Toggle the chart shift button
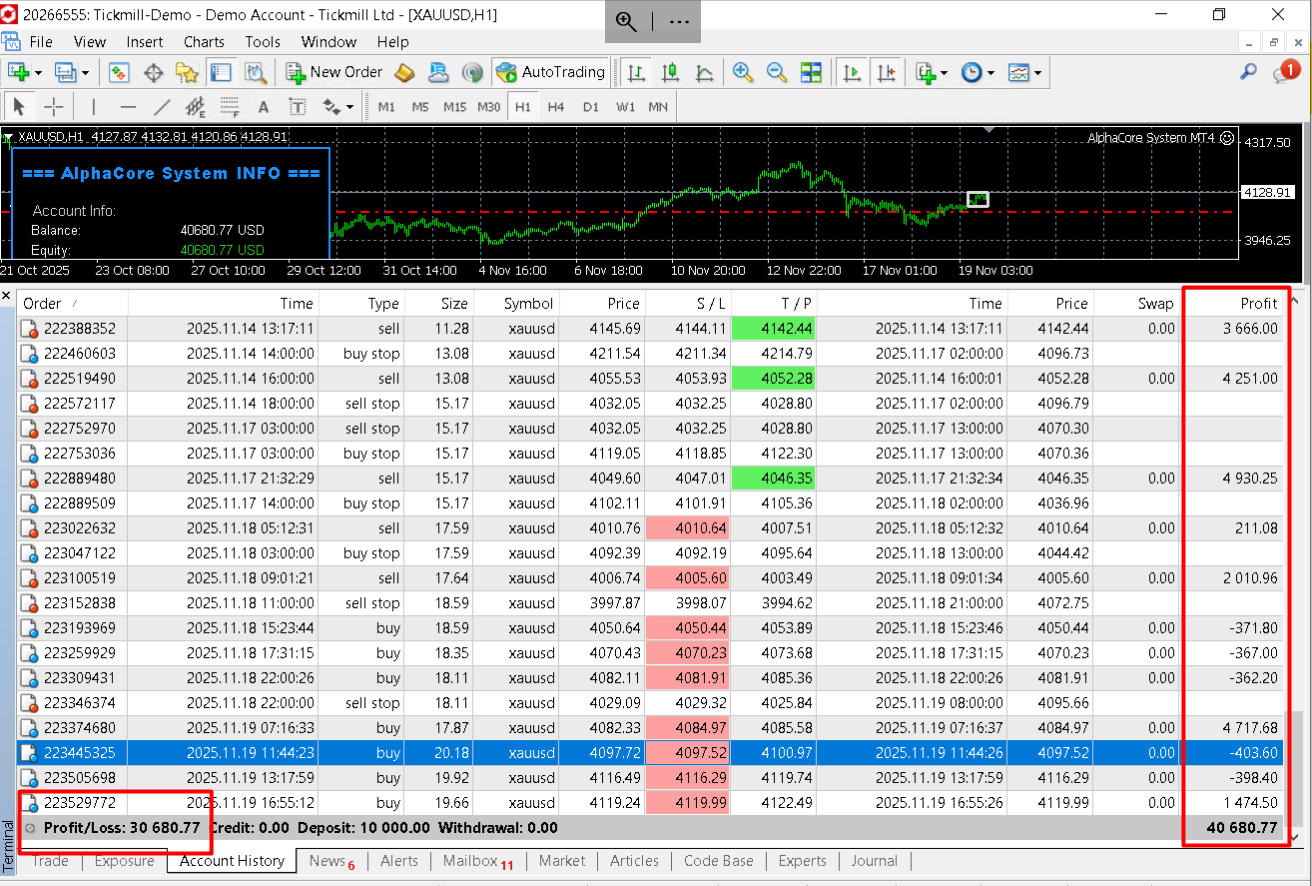The image size is (1312, 886). point(886,72)
